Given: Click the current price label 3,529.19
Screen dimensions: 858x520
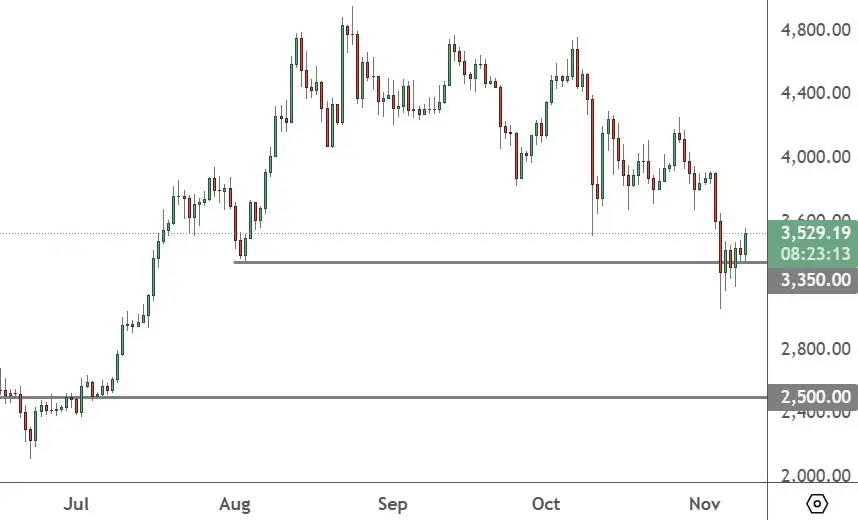Looking at the screenshot, I should (811, 233).
